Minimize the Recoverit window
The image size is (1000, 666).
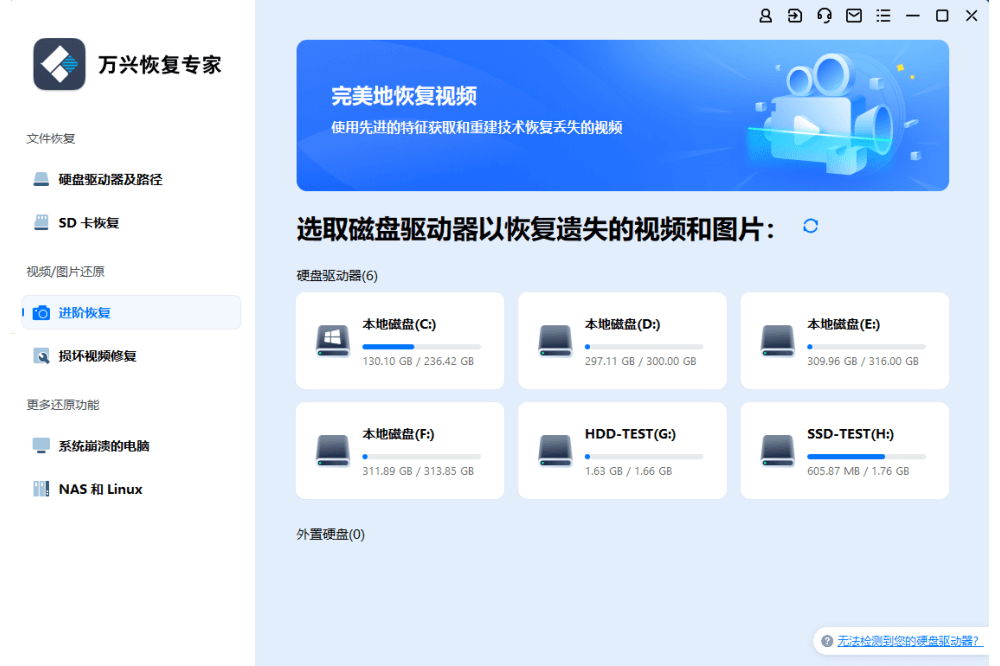pyautogui.click(x=913, y=16)
